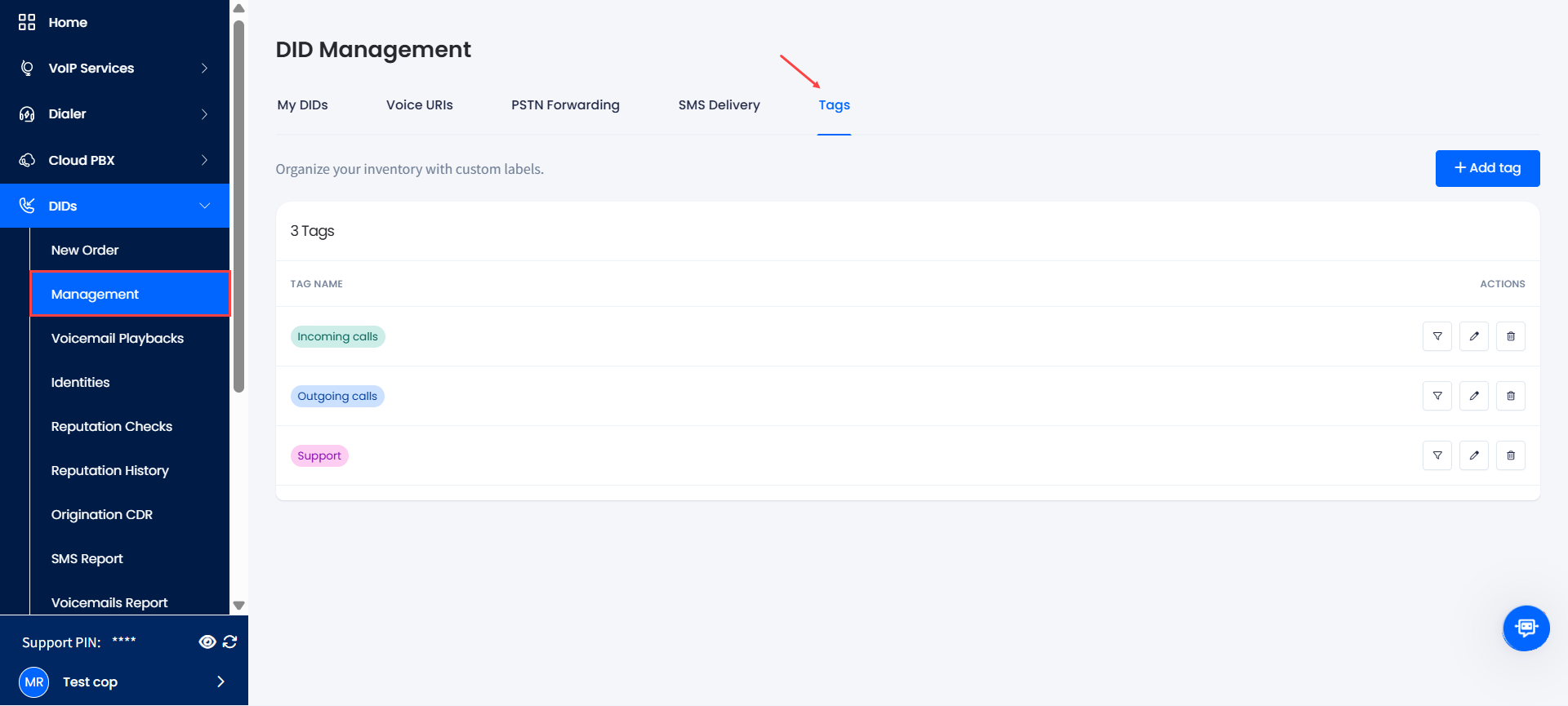Click the ACTIONS column header
This screenshot has height=706, width=1568.
click(x=1503, y=284)
